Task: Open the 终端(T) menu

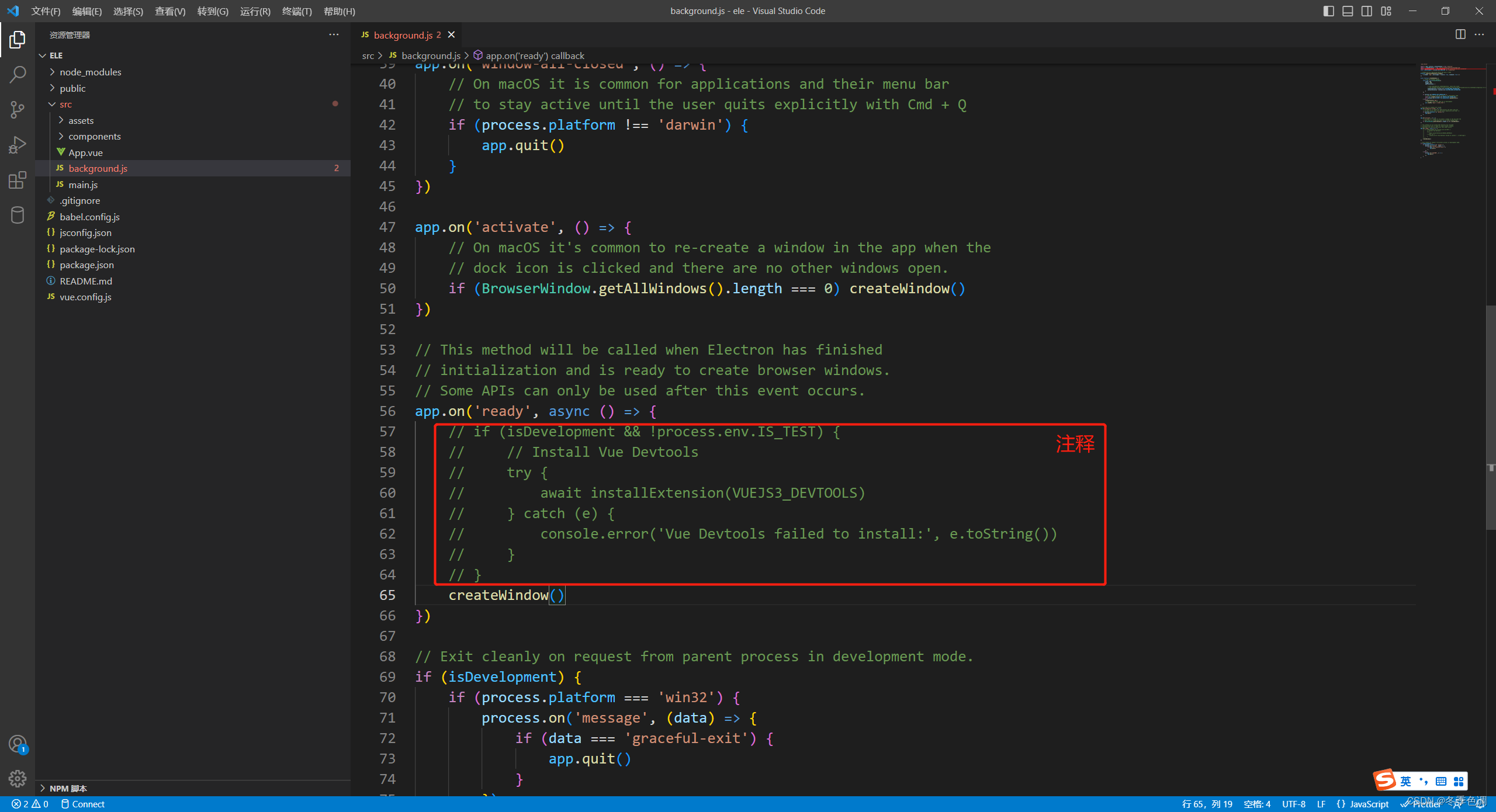Action: click(x=297, y=11)
